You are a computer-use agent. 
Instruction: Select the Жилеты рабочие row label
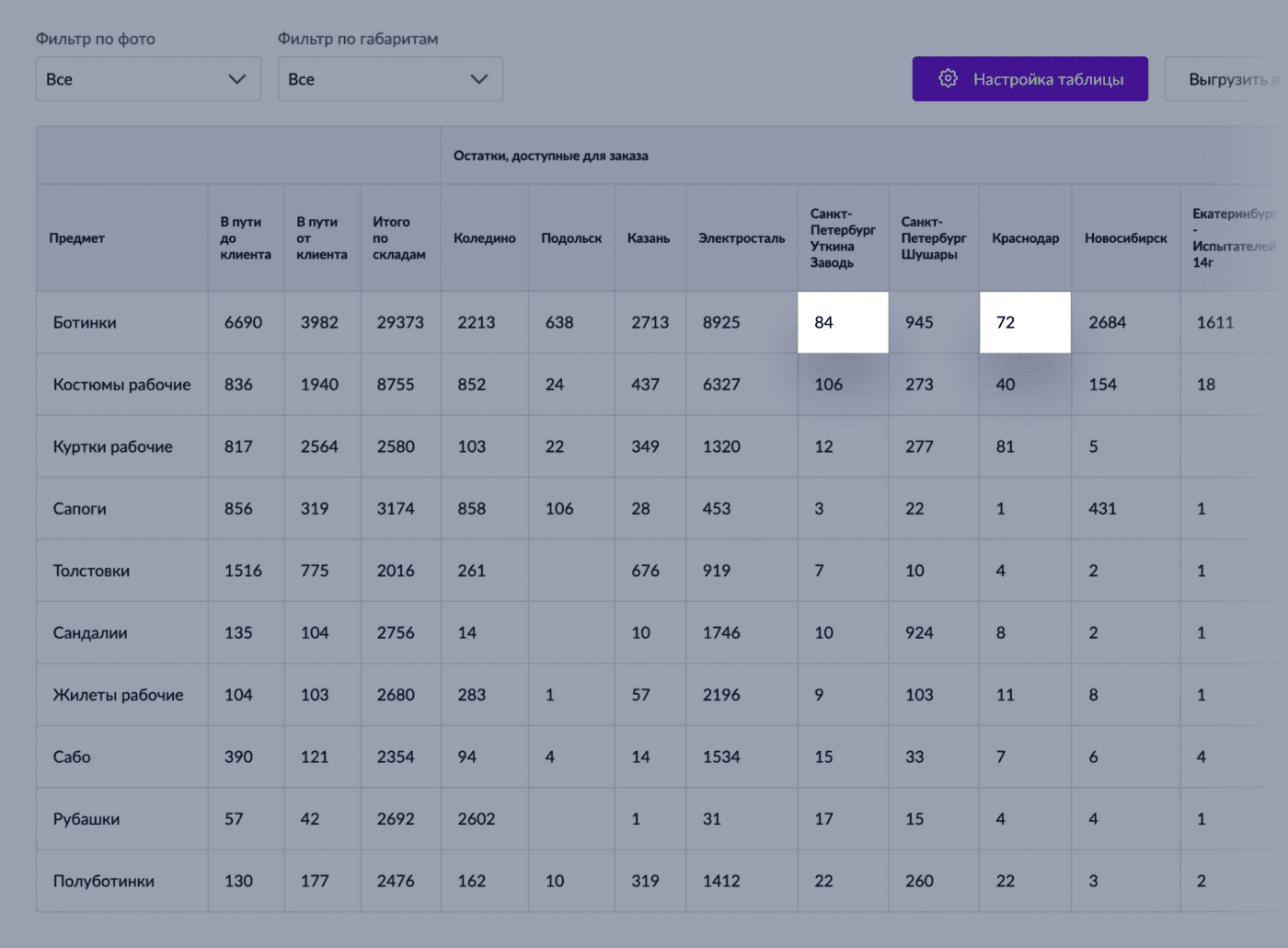[x=118, y=695]
